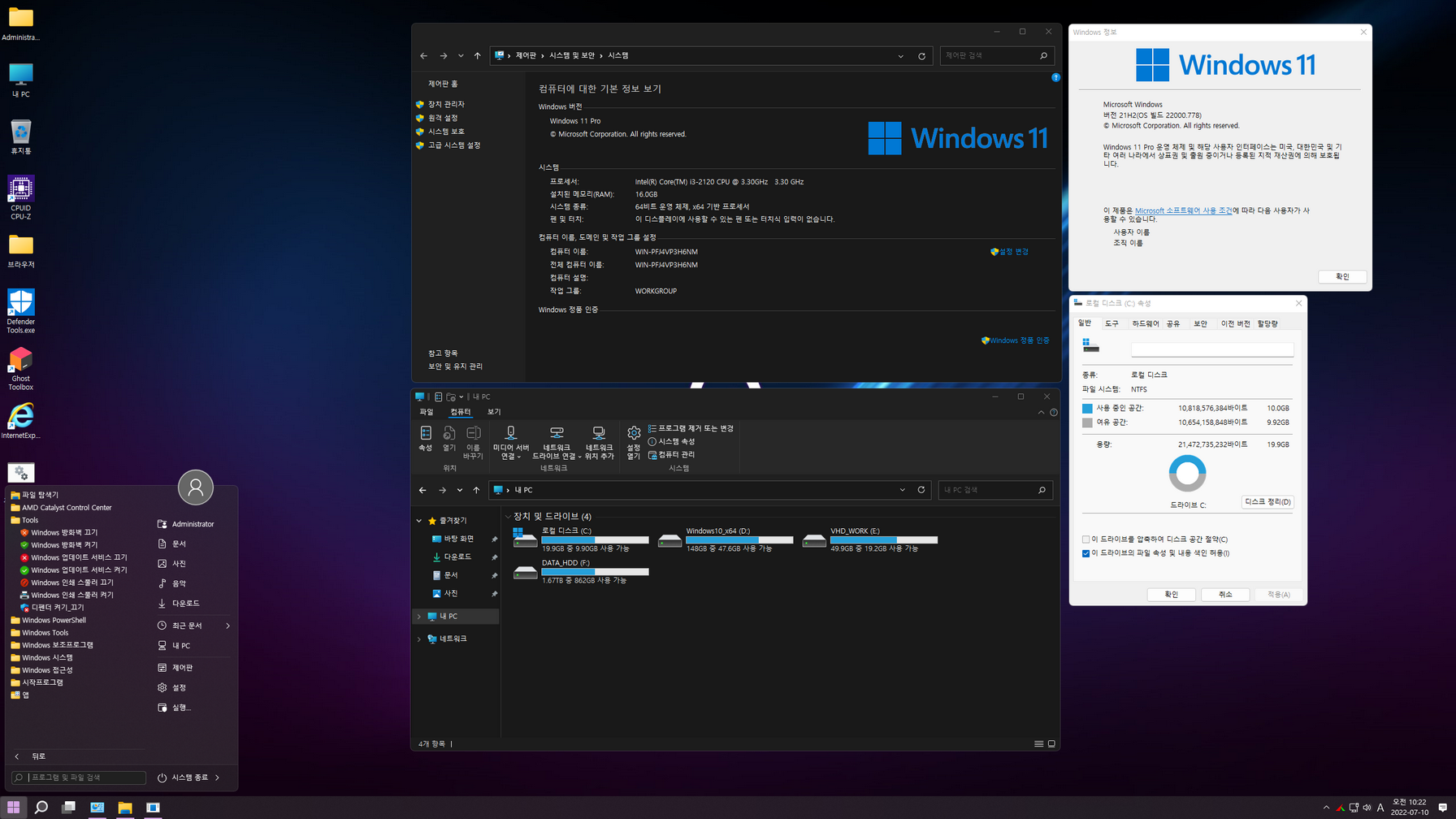
Task: Switch to the 할당량 tab in disk properties
Action: [x=1267, y=323]
